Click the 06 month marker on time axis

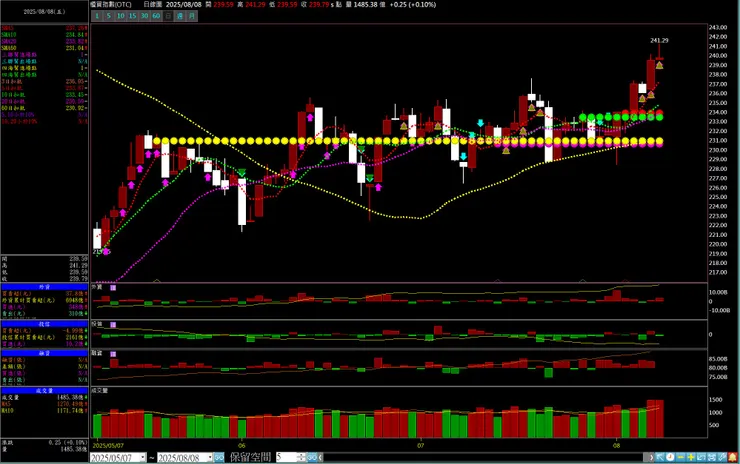coord(242,445)
